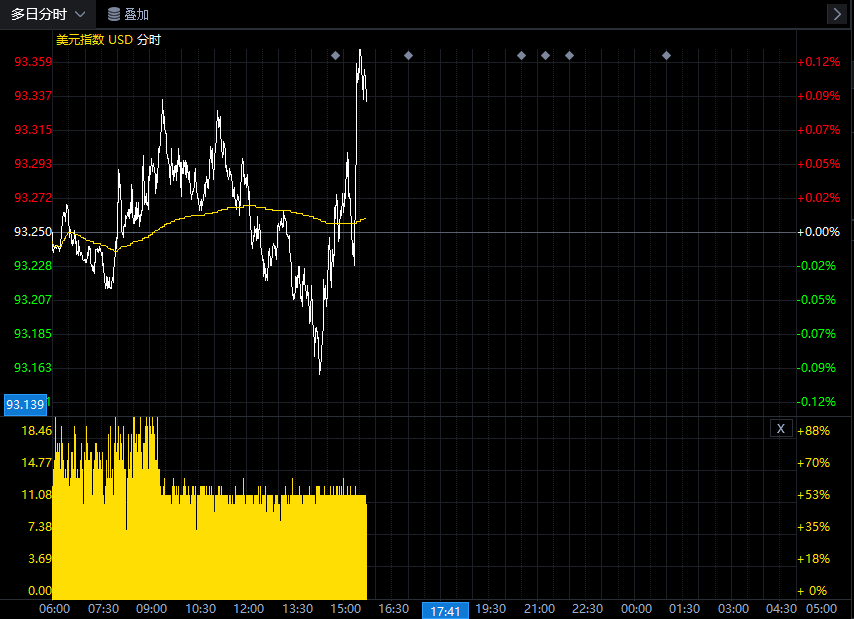Close the volume panel with X button
This screenshot has width=854, height=619.
coord(781,429)
